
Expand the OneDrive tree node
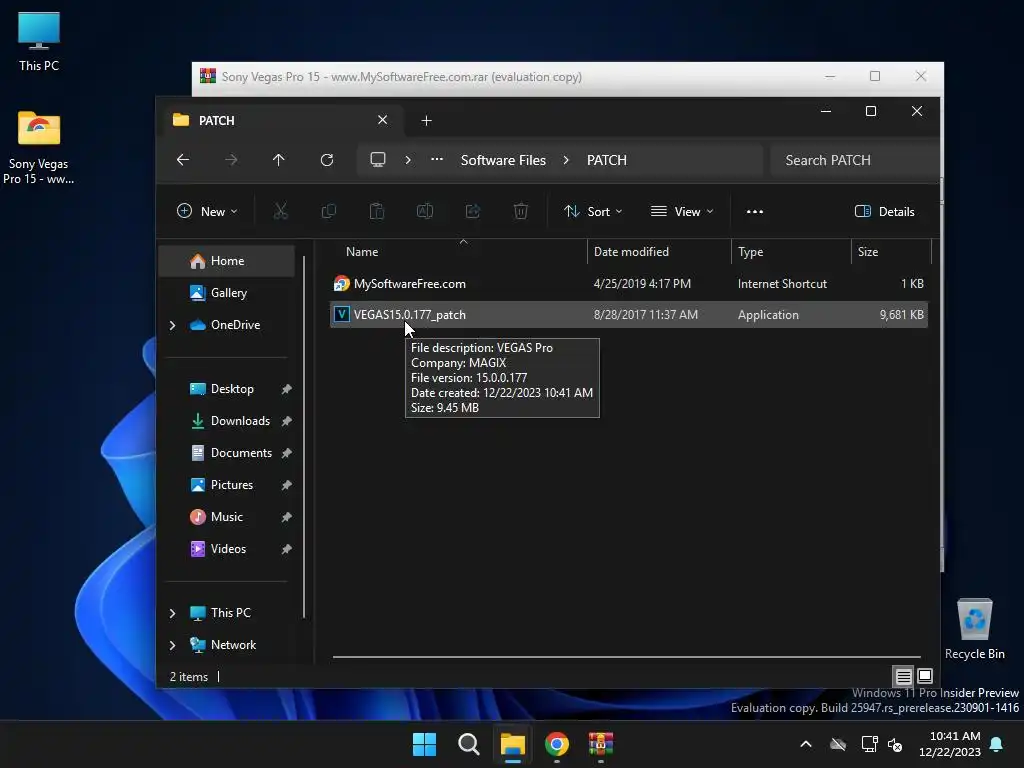(x=172, y=325)
